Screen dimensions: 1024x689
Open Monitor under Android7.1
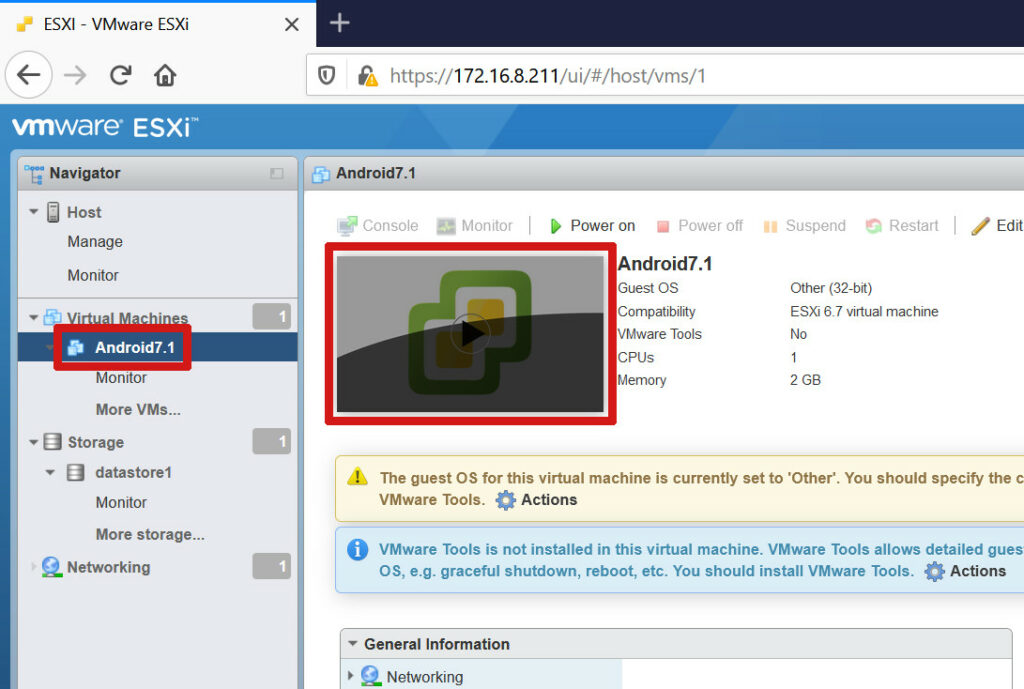(121, 378)
